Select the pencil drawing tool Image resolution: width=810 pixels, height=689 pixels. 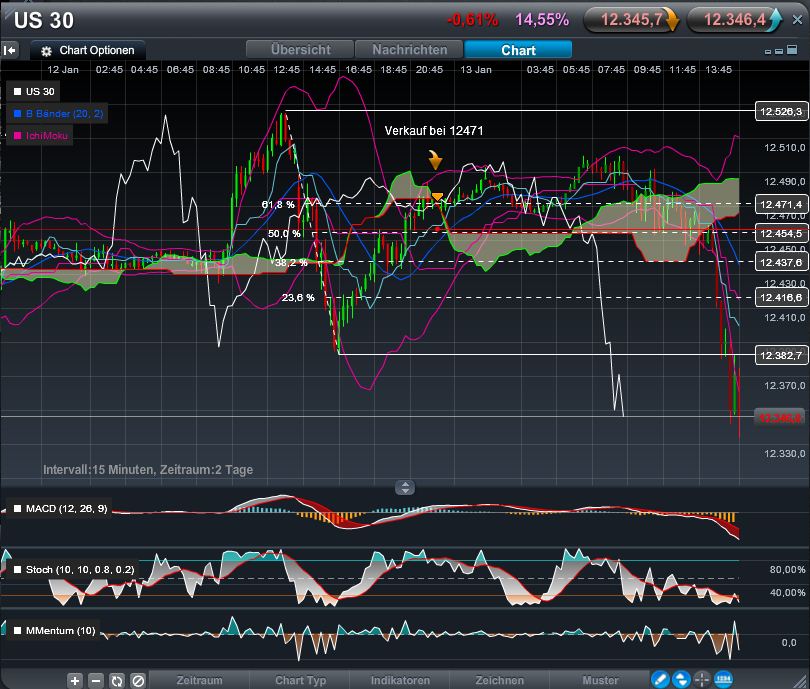pos(658,680)
